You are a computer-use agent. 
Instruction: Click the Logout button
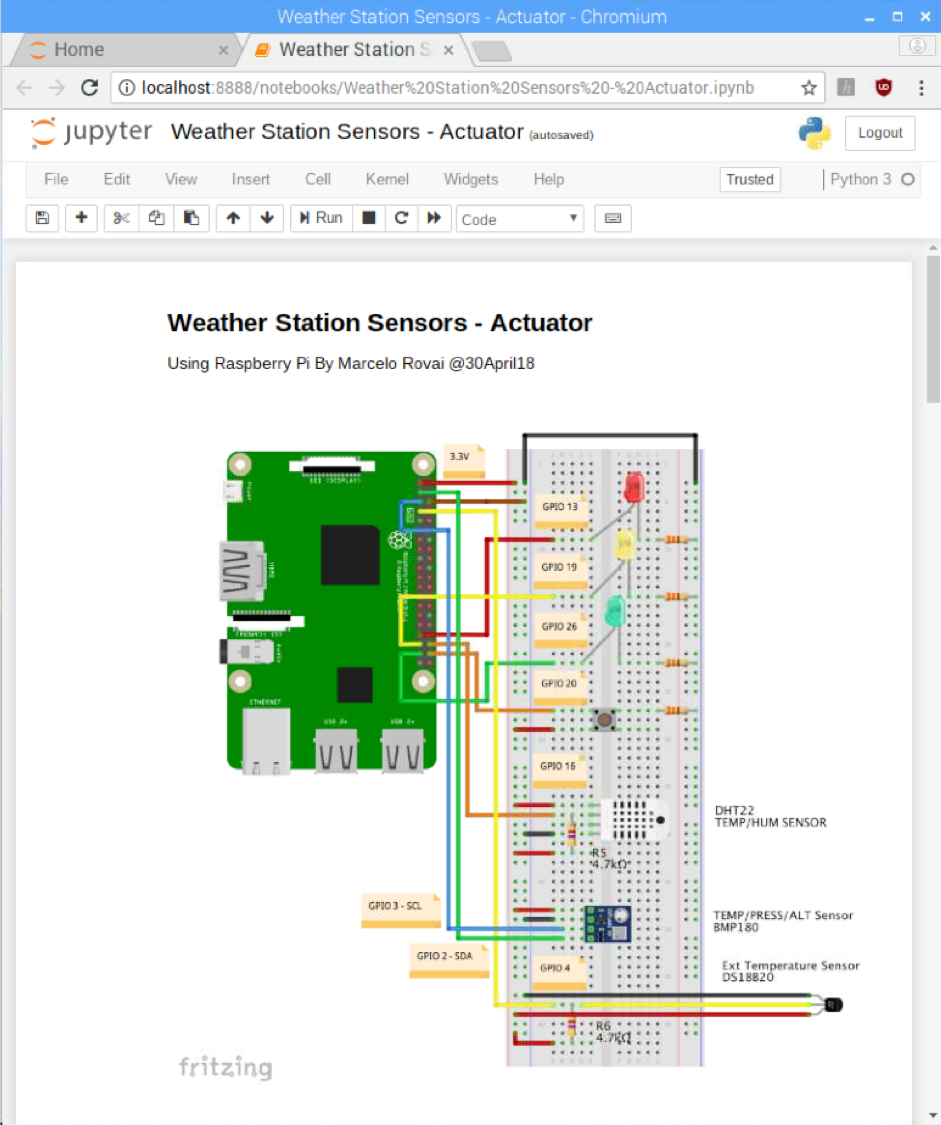pyautogui.click(x=880, y=133)
